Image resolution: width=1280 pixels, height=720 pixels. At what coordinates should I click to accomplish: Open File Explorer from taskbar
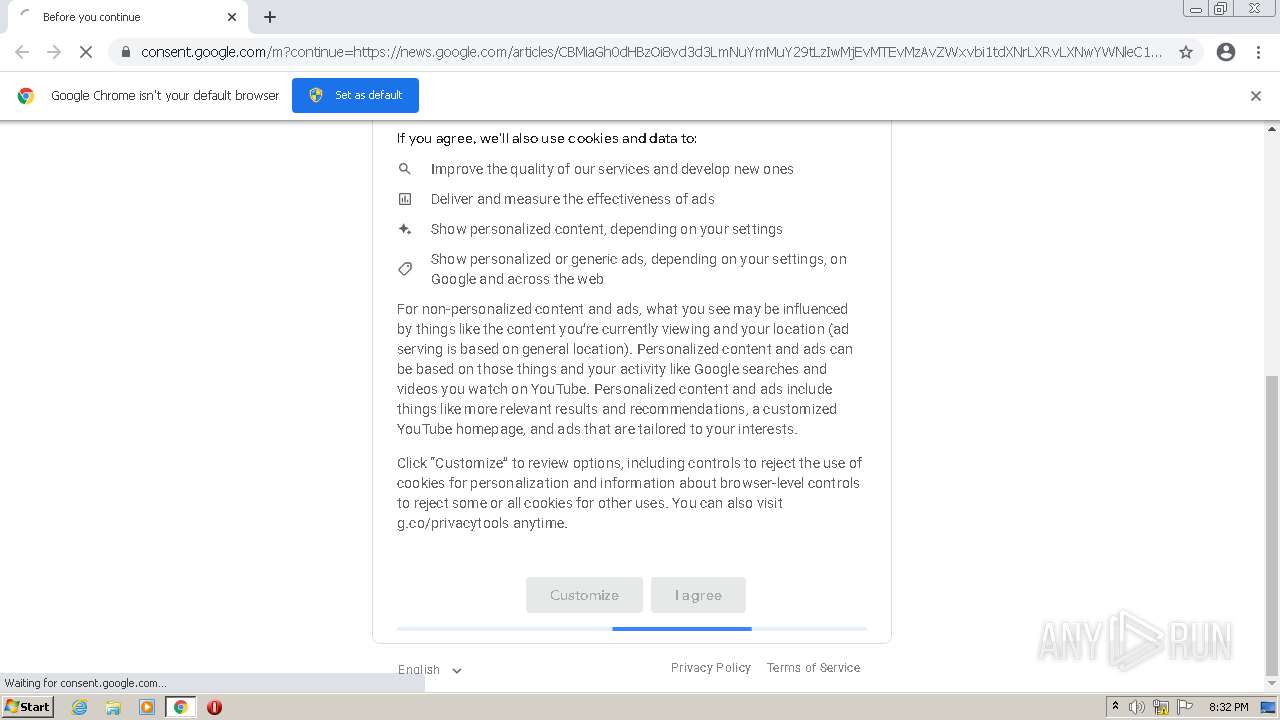[113, 707]
